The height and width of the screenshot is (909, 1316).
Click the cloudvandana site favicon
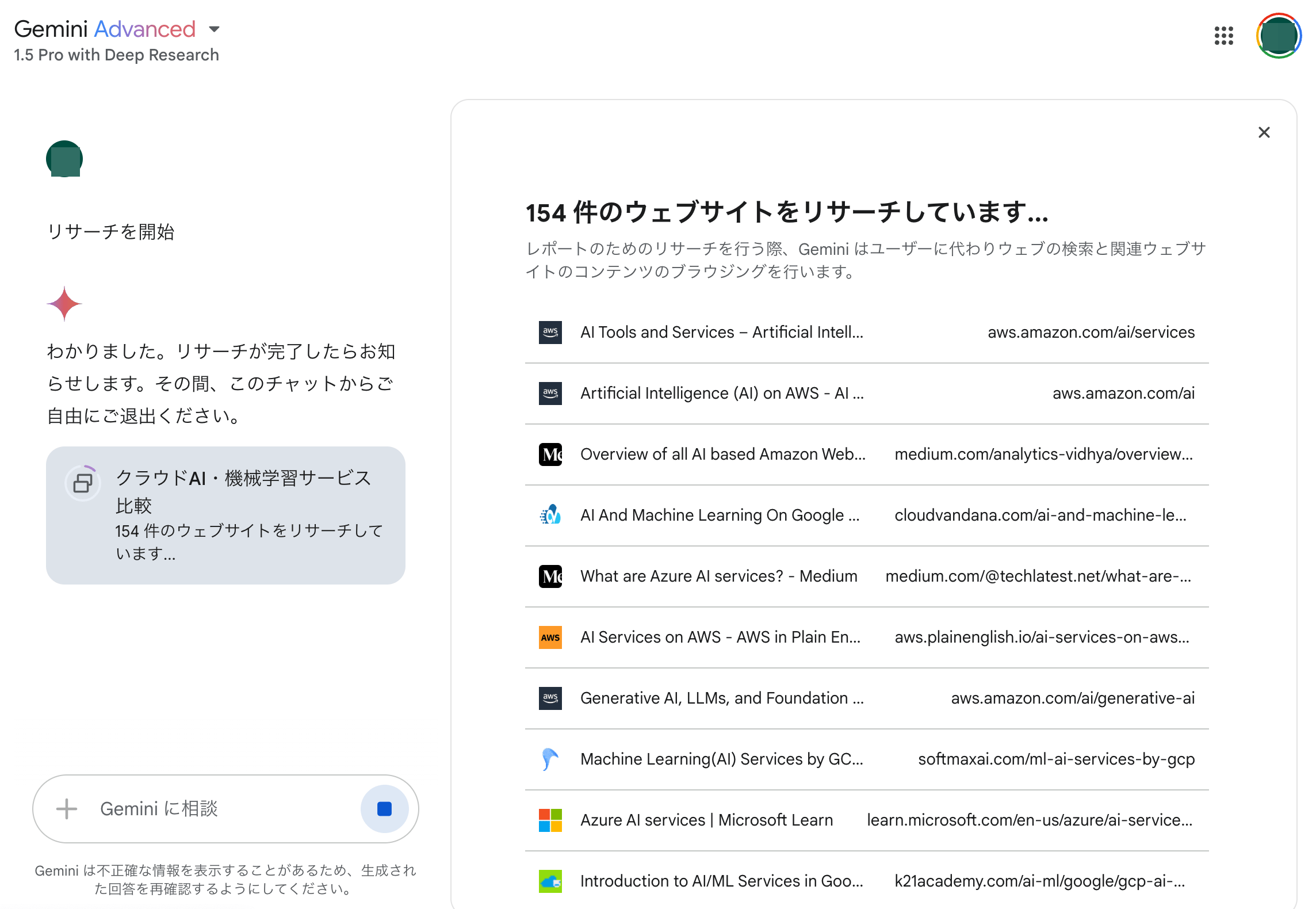(x=550, y=515)
